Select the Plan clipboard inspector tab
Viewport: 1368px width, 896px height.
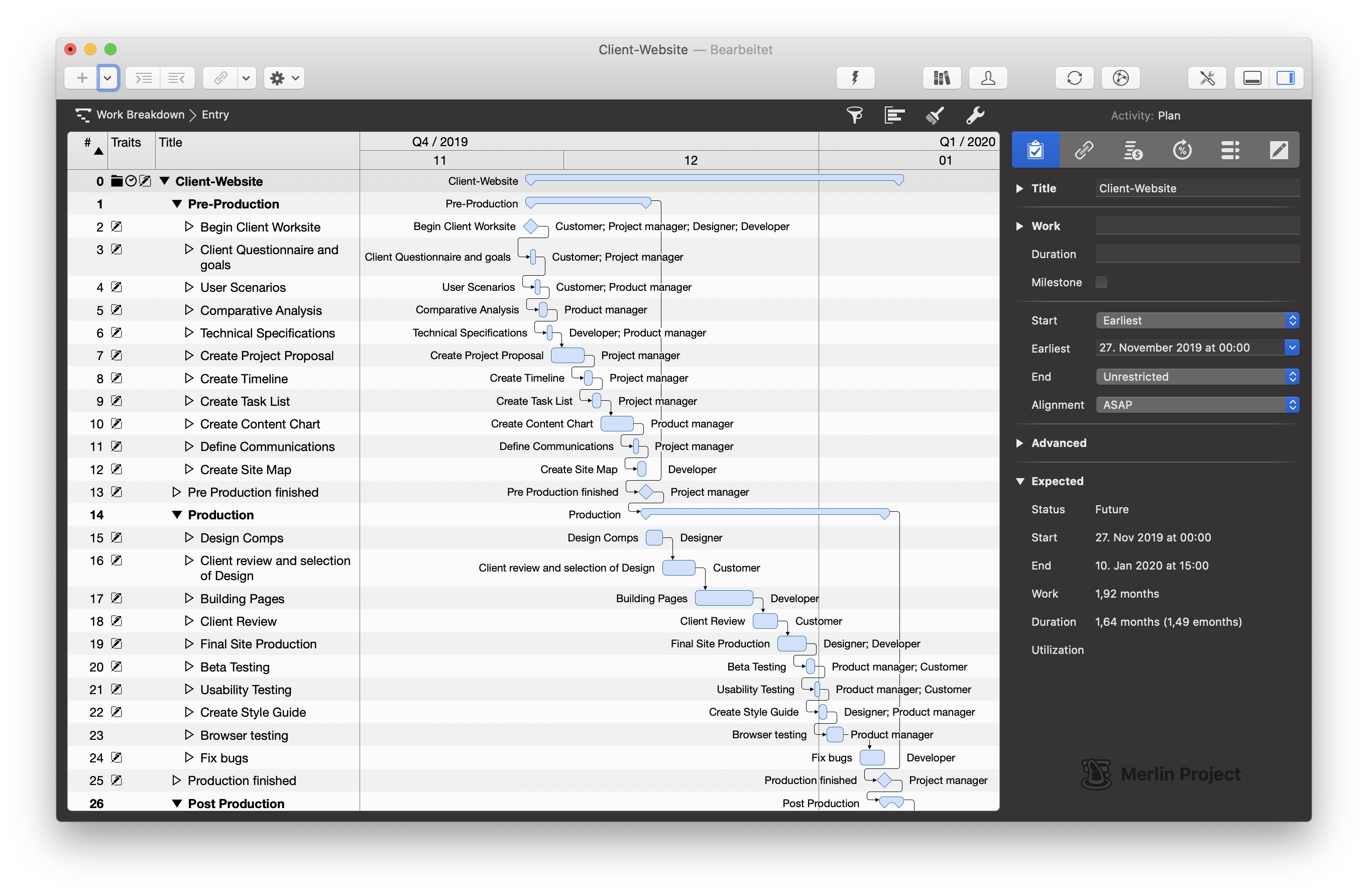click(1035, 150)
